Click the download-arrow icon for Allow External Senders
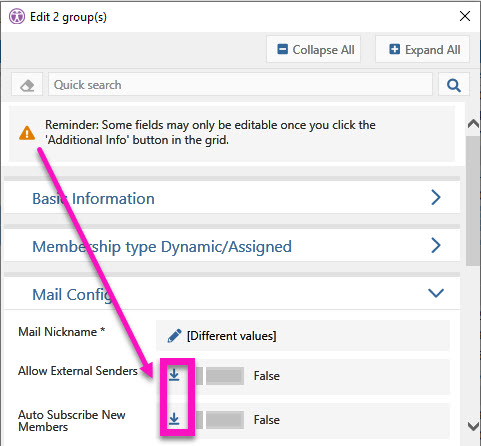 (174, 375)
